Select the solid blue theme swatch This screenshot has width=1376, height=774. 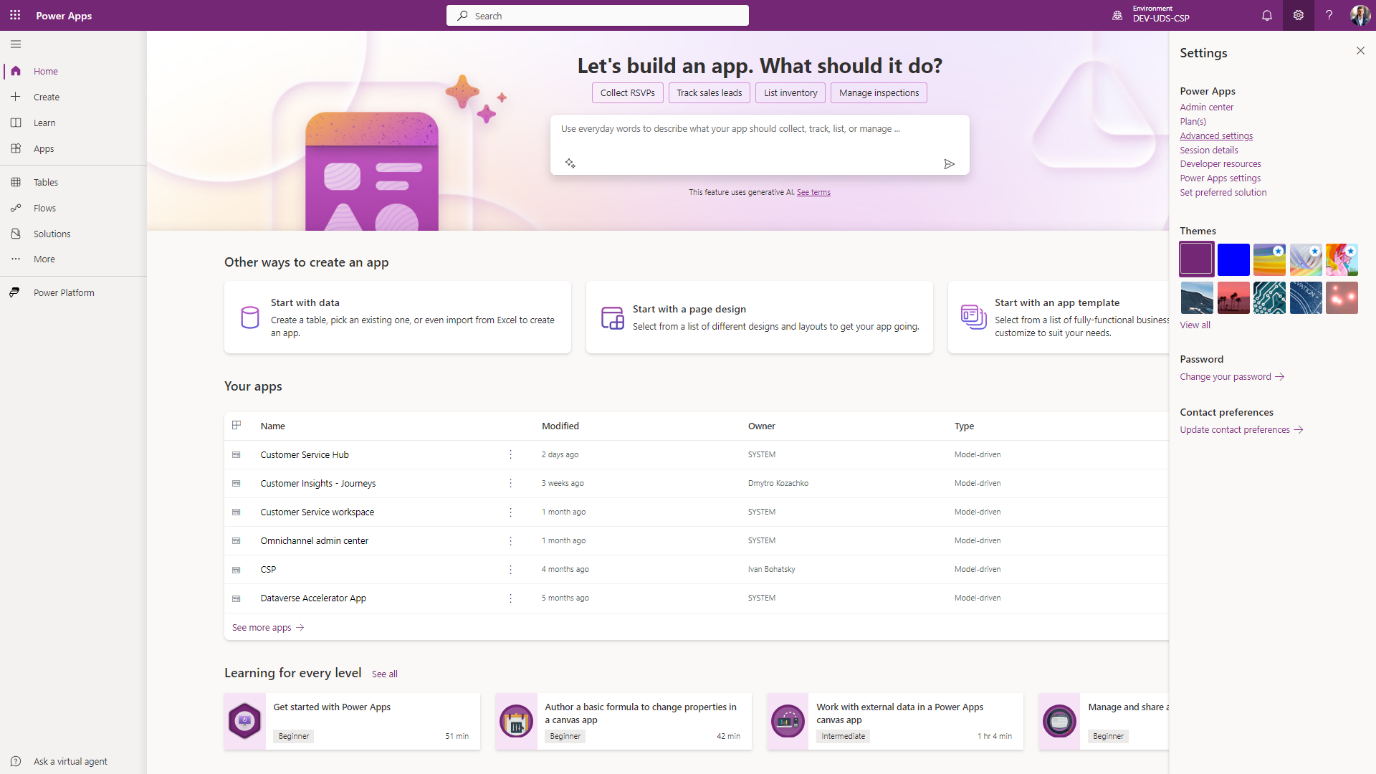point(1234,260)
